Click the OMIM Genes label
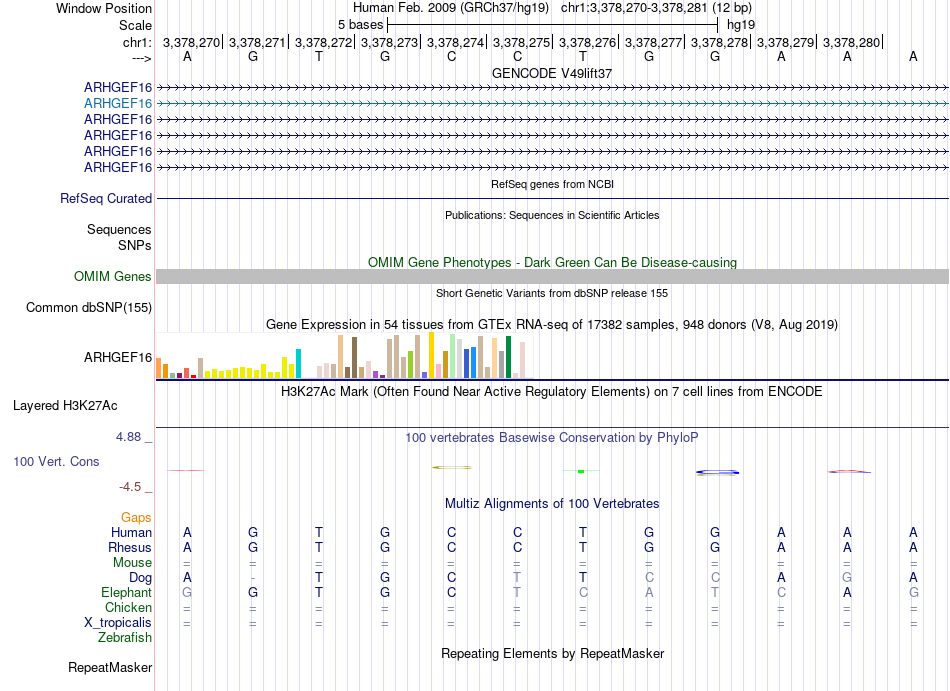The height and width of the screenshot is (691, 950). [113, 277]
